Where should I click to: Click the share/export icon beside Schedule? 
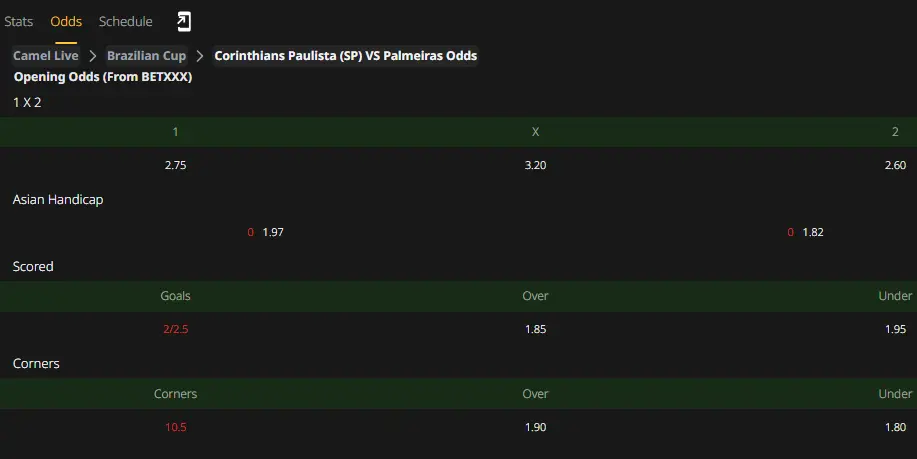(184, 22)
